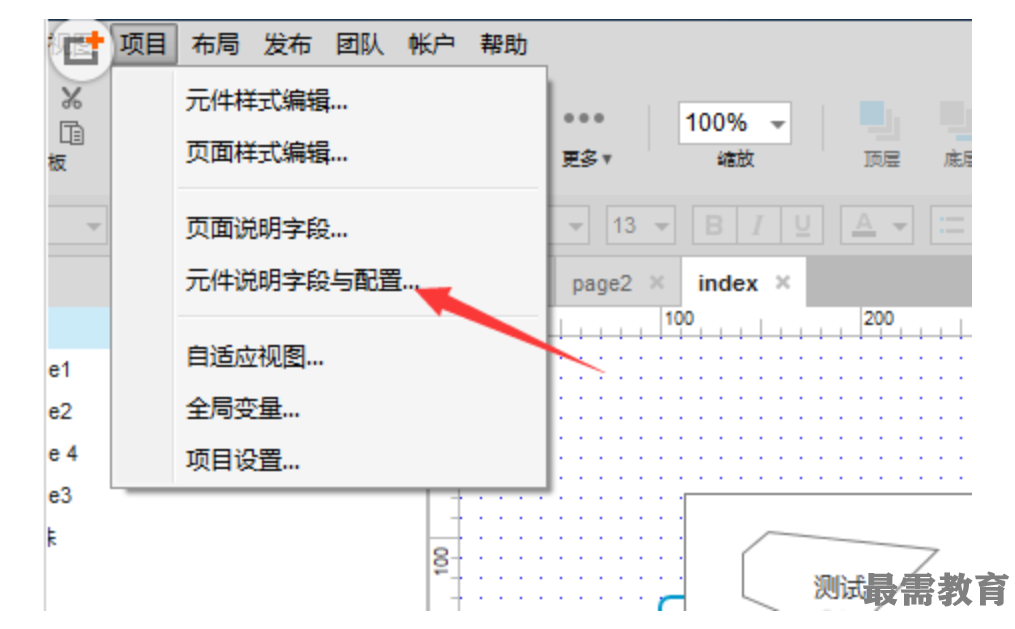Open the 团队 menu
The image size is (1015, 629).
(359, 45)
